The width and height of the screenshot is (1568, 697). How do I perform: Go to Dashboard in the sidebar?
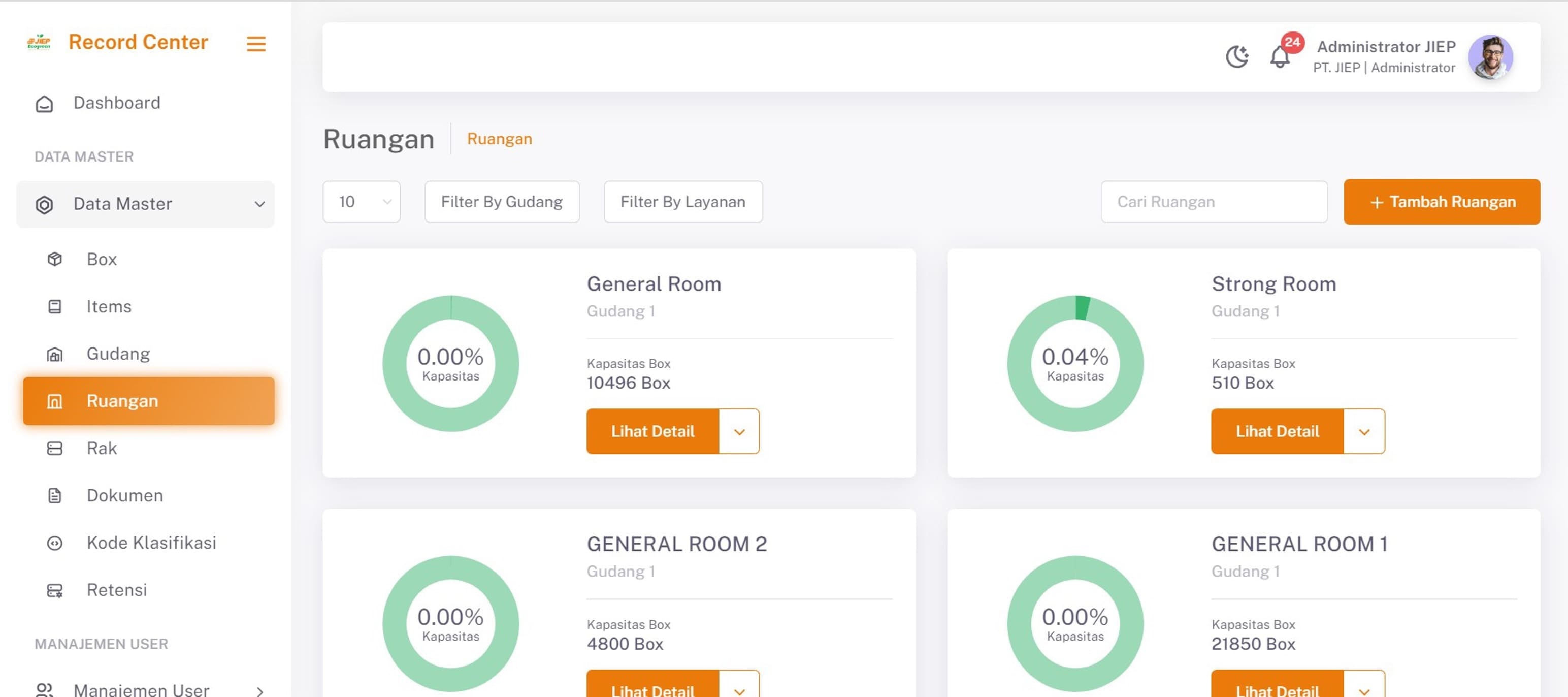(146, 103)
